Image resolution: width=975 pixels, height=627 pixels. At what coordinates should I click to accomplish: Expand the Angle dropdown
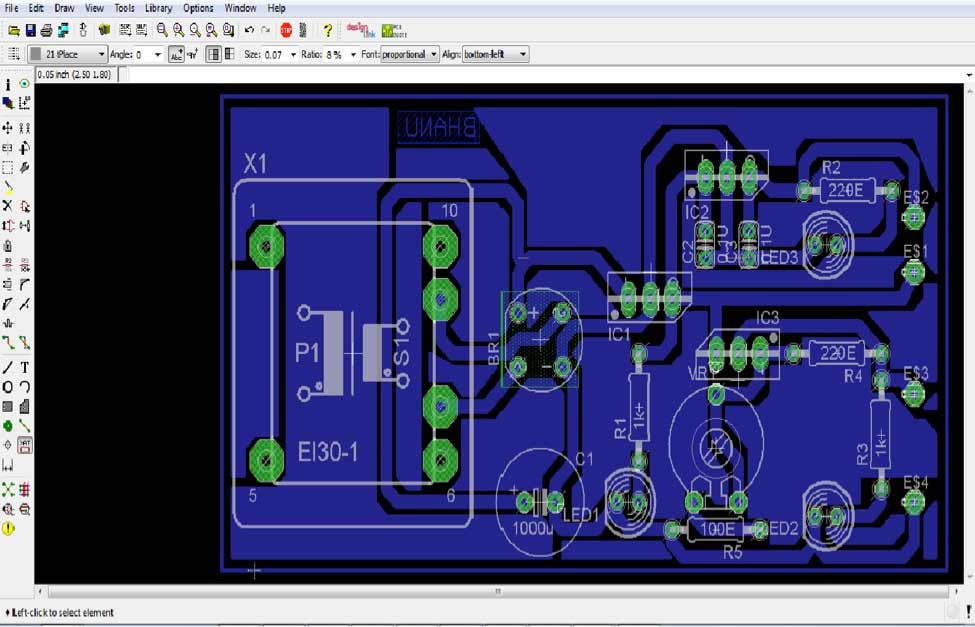[x=158, y=54]
